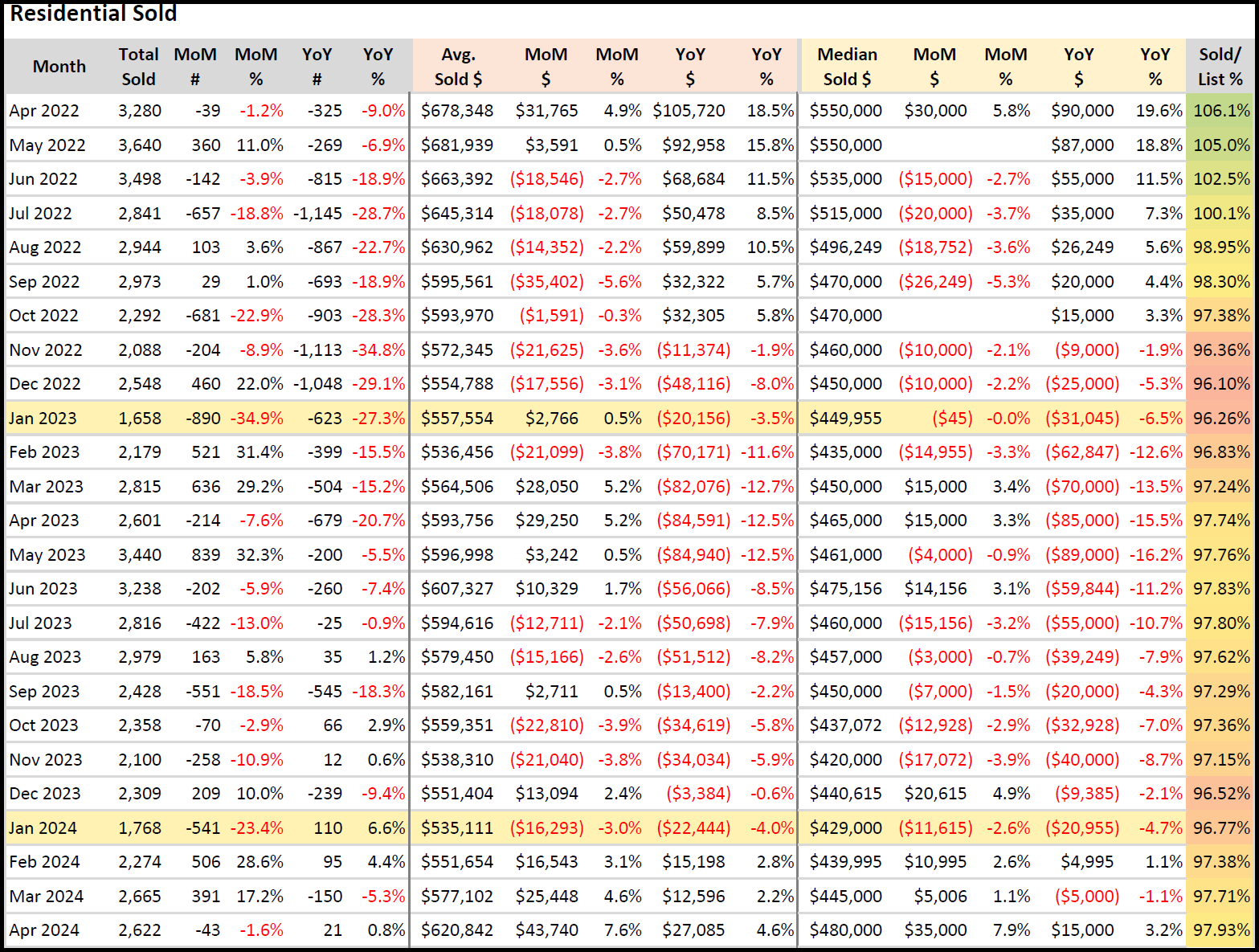This screenshot has height=952, width=1259.
Task: Select the highlighted 'Jan 2024' month cell
Action: point(43,828)
